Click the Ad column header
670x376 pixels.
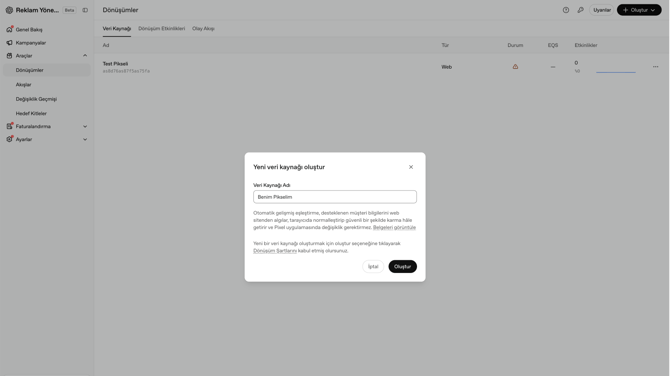click(106, 45)
